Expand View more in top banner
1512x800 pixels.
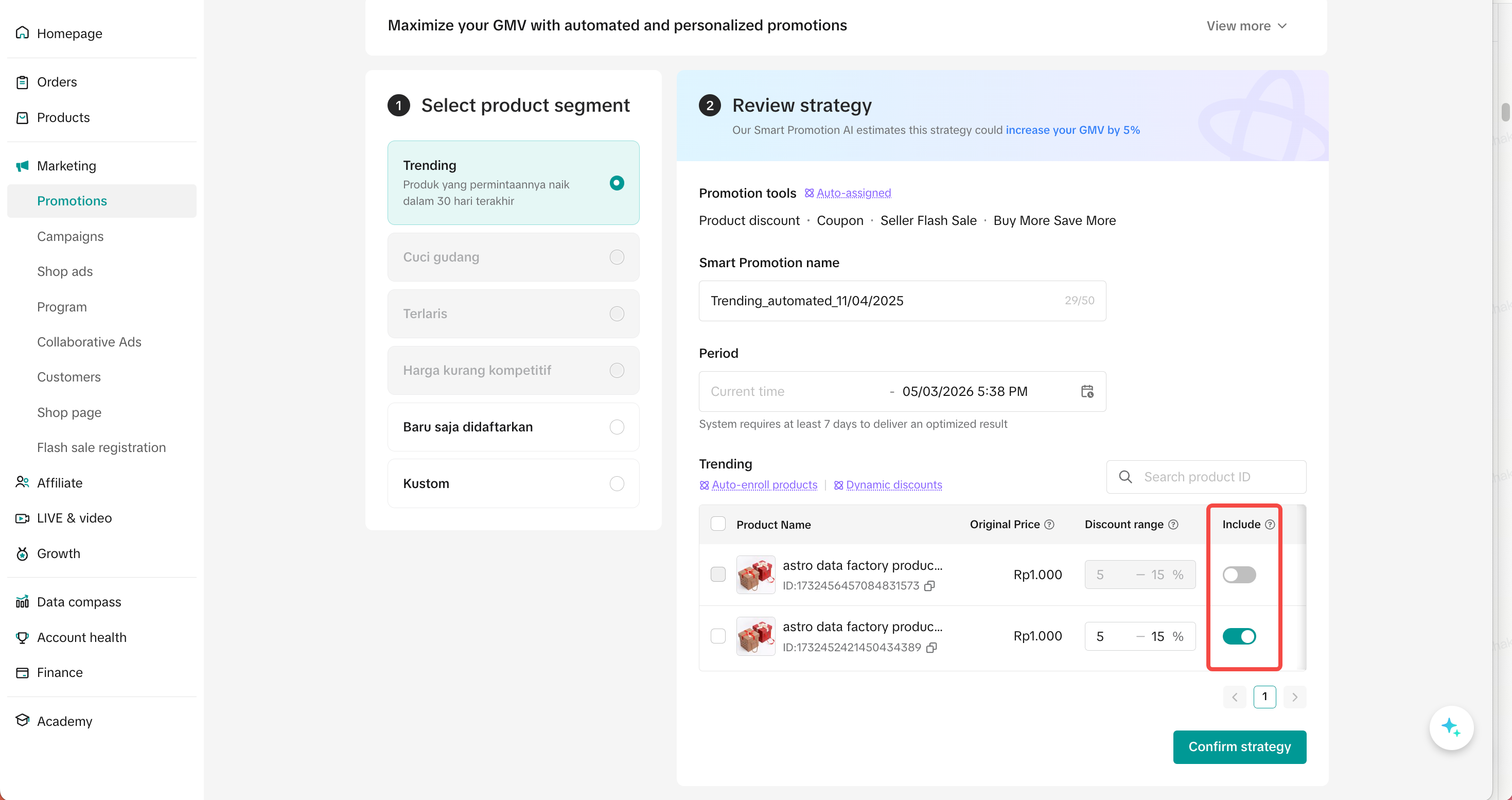pos(1246,26)
